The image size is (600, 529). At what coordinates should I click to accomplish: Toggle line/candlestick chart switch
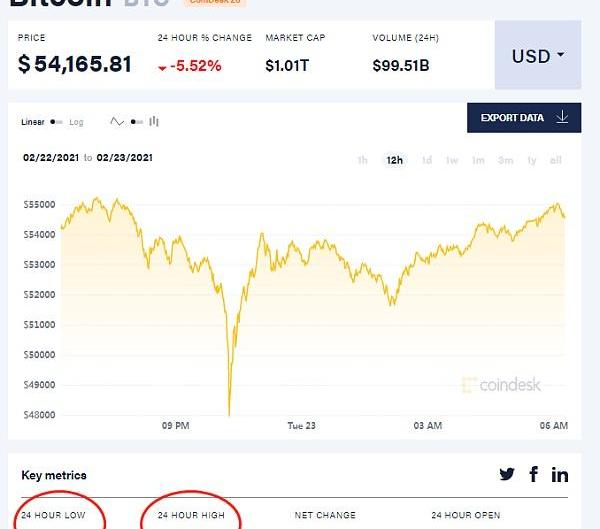pos(136,122)
